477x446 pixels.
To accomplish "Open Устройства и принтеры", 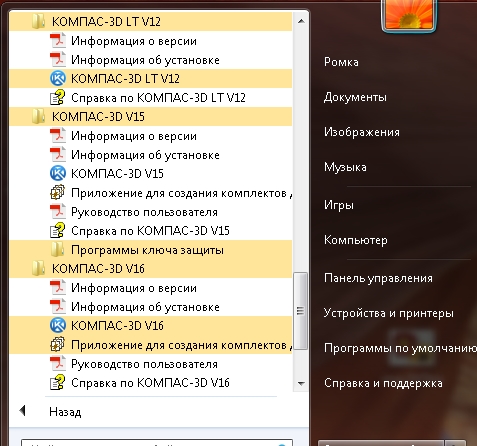I will [x=389, y=313].
